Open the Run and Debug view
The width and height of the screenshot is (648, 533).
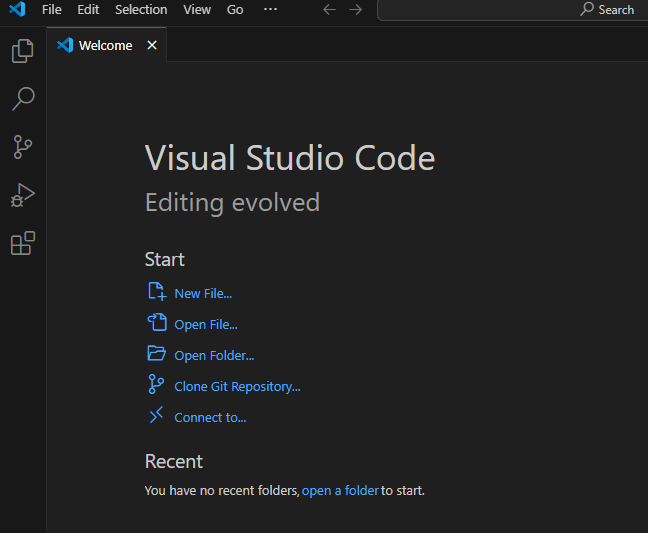pyautogui.click(x=23, y=195)
